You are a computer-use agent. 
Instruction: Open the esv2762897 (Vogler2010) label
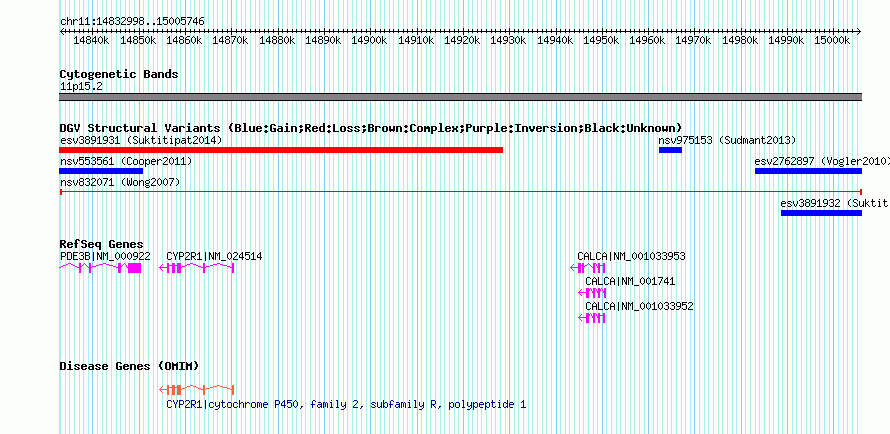click(x=822, y=161)
